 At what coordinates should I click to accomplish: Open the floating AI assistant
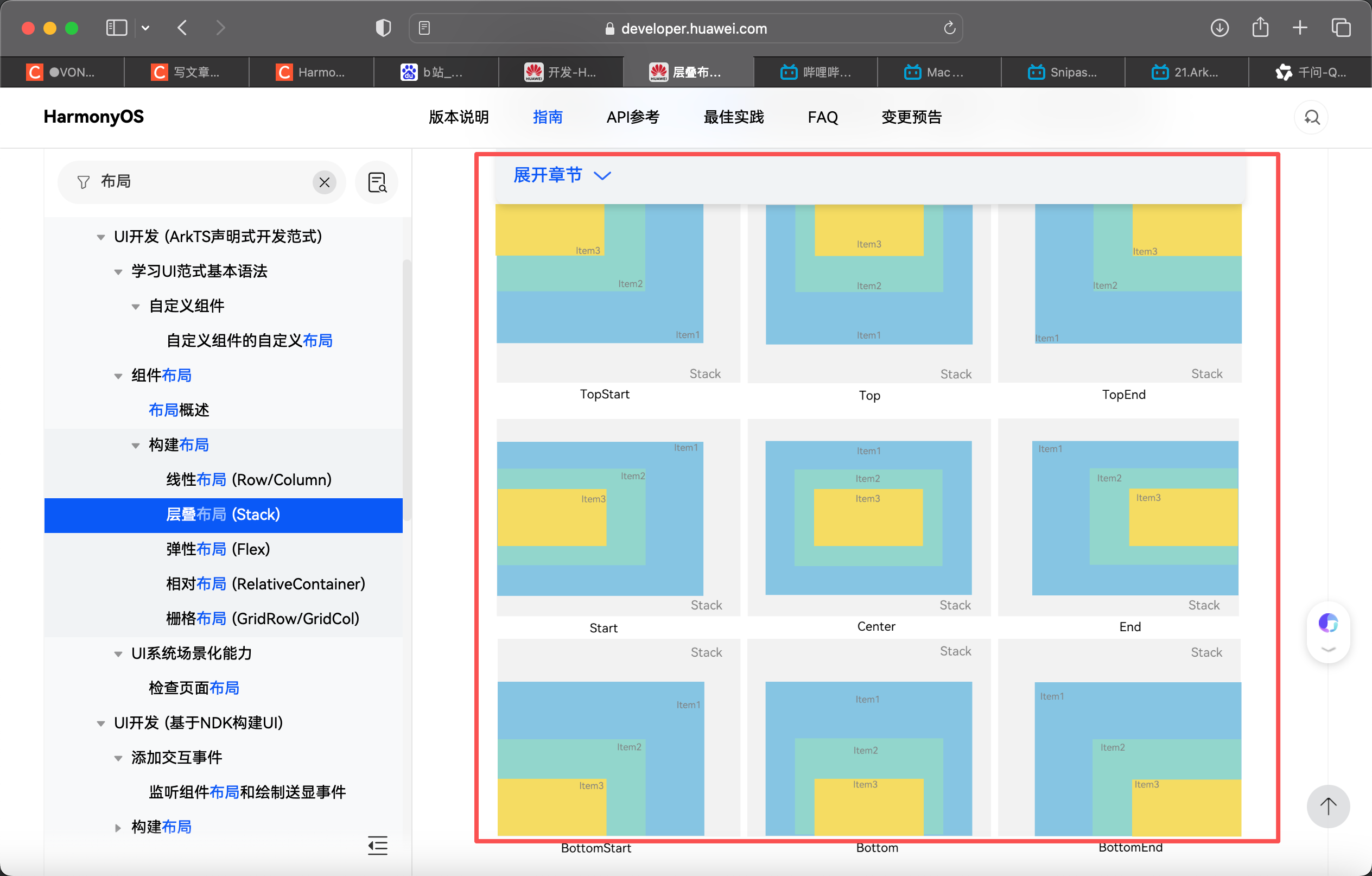1328,624
